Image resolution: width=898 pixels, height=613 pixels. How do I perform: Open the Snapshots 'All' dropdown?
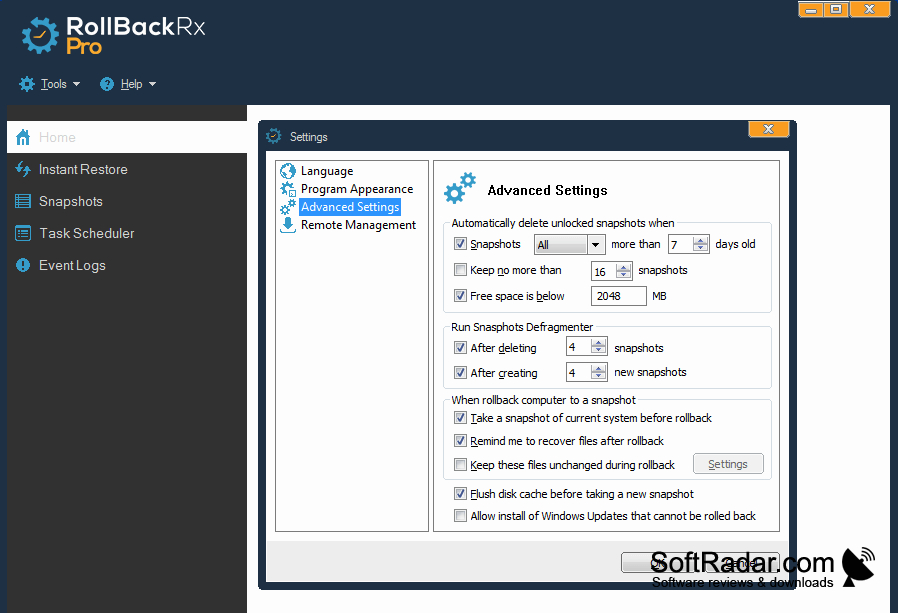569,245
